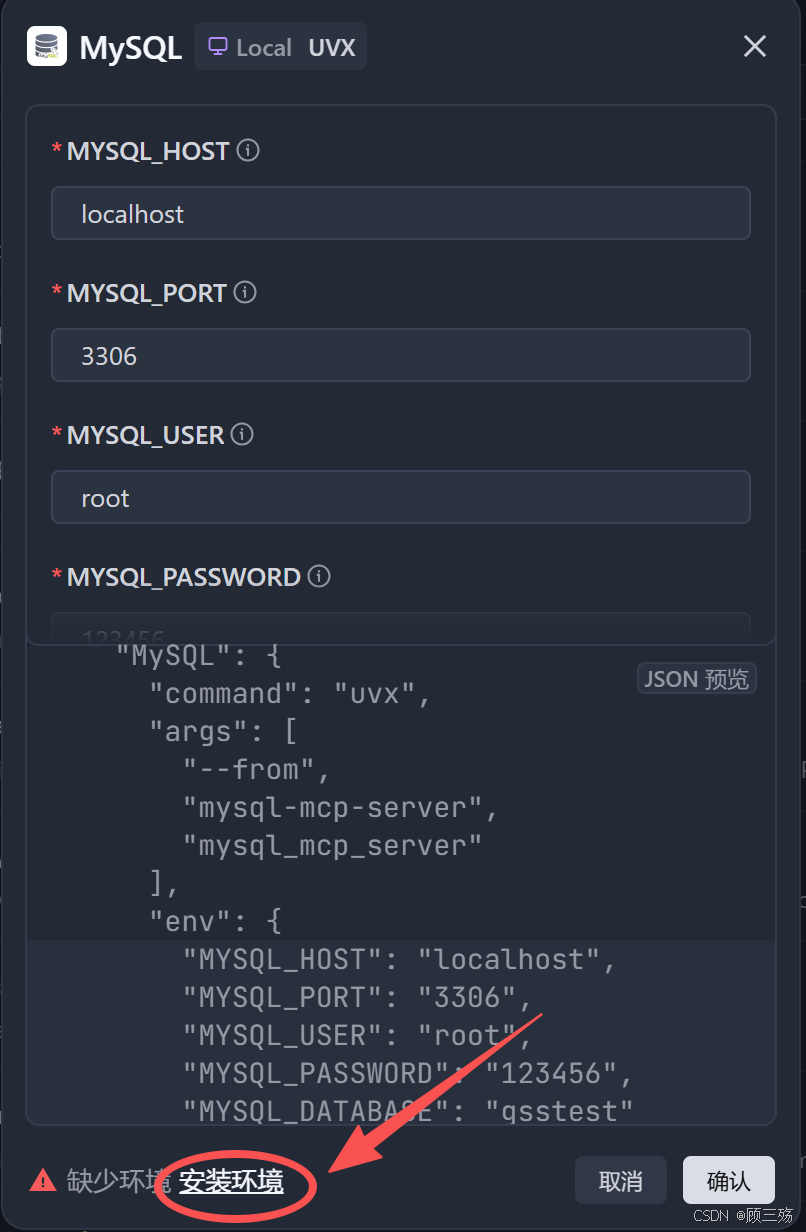Click the MYSQL_PORT field label

147,293
